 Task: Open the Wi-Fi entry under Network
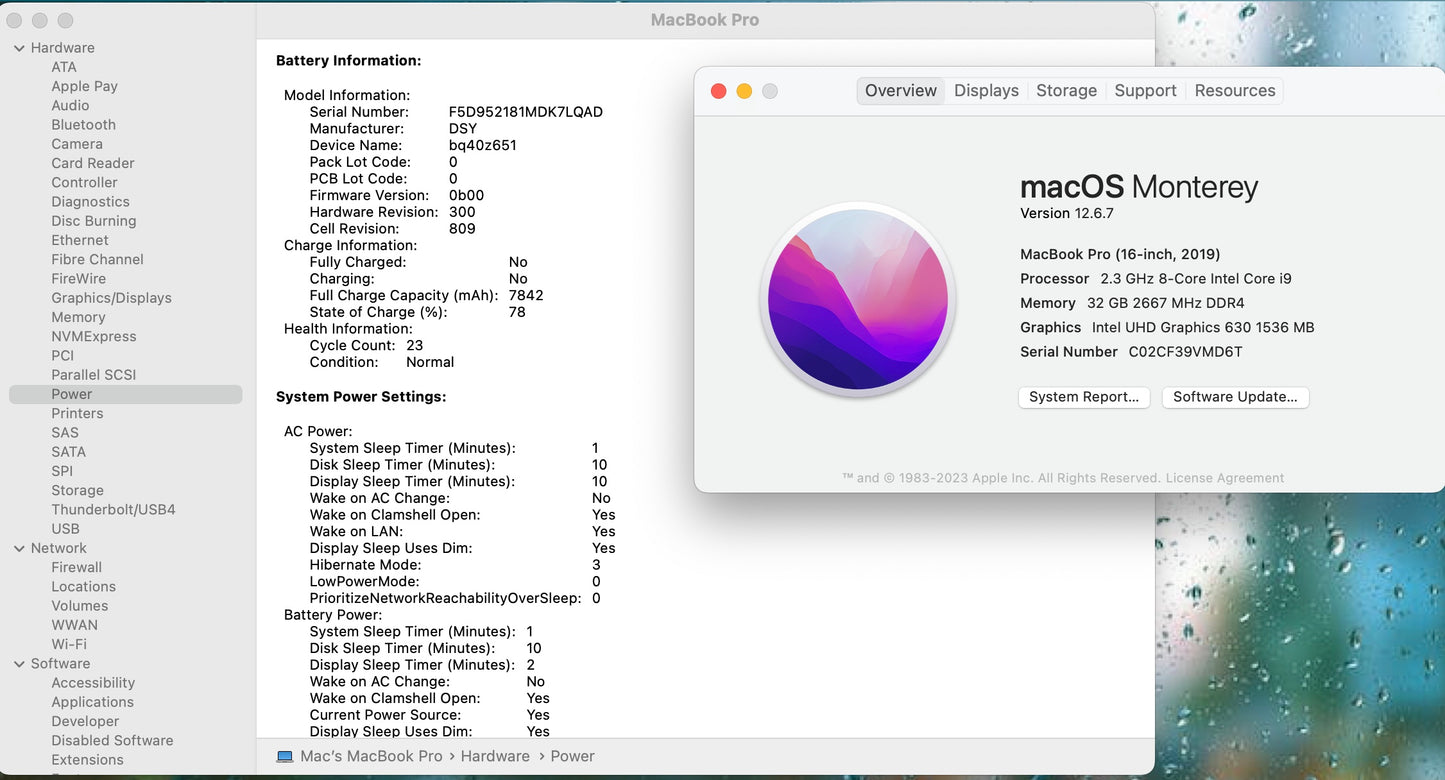click(69, 645)
